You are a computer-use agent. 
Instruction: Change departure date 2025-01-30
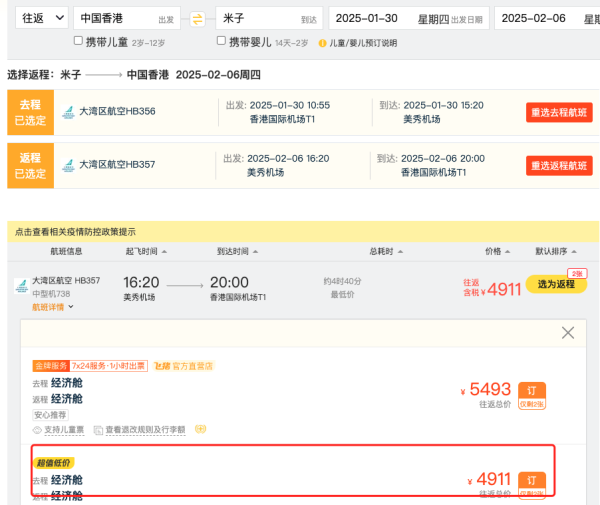coord(409,18)
